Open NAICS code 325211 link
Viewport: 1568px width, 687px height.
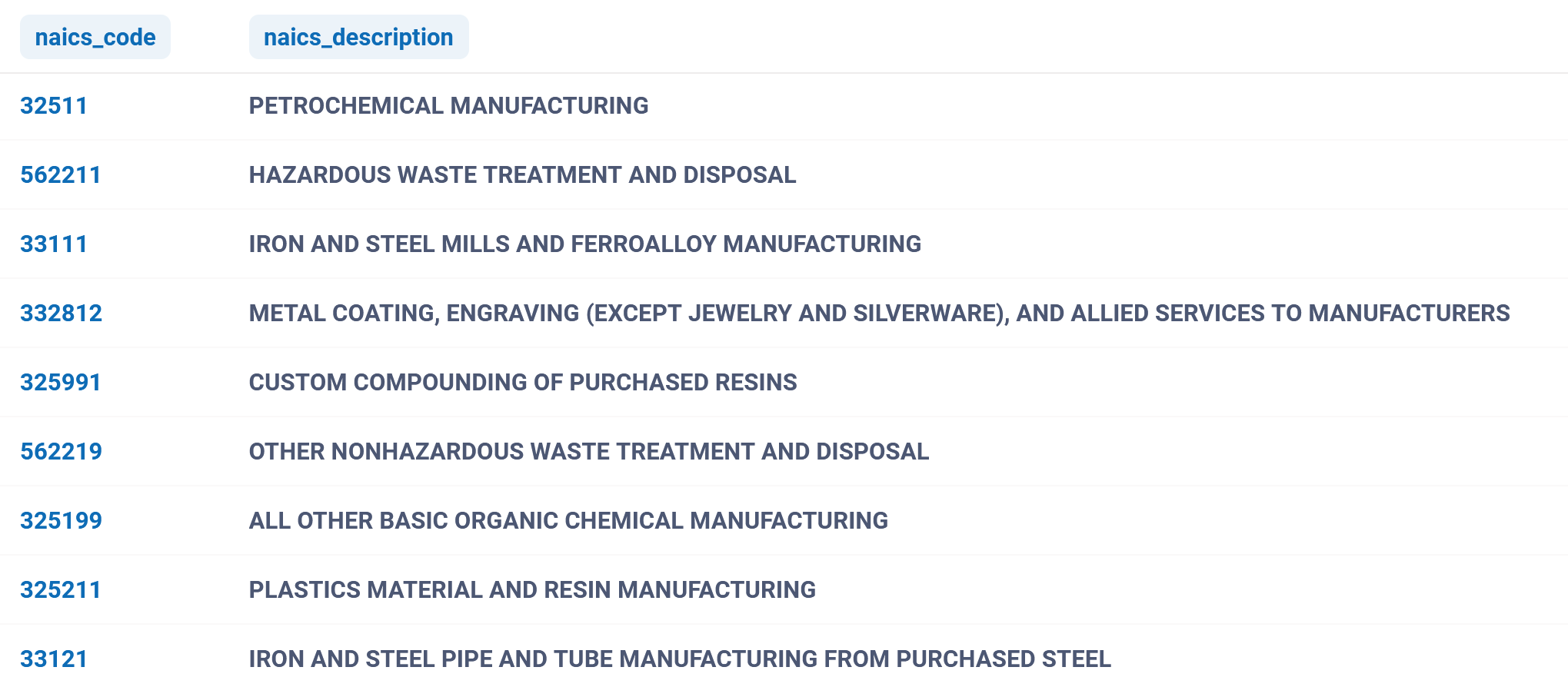point(61,590)
